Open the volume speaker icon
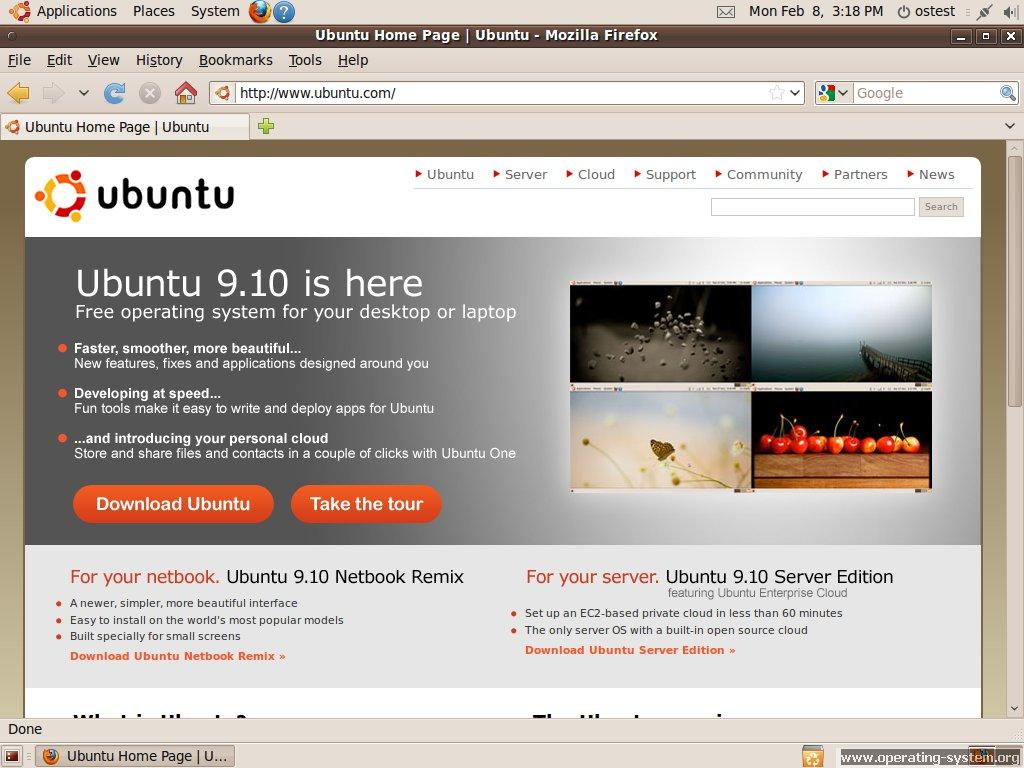The height and width of the screenshot is (768, 1024). pos(1011,12)
